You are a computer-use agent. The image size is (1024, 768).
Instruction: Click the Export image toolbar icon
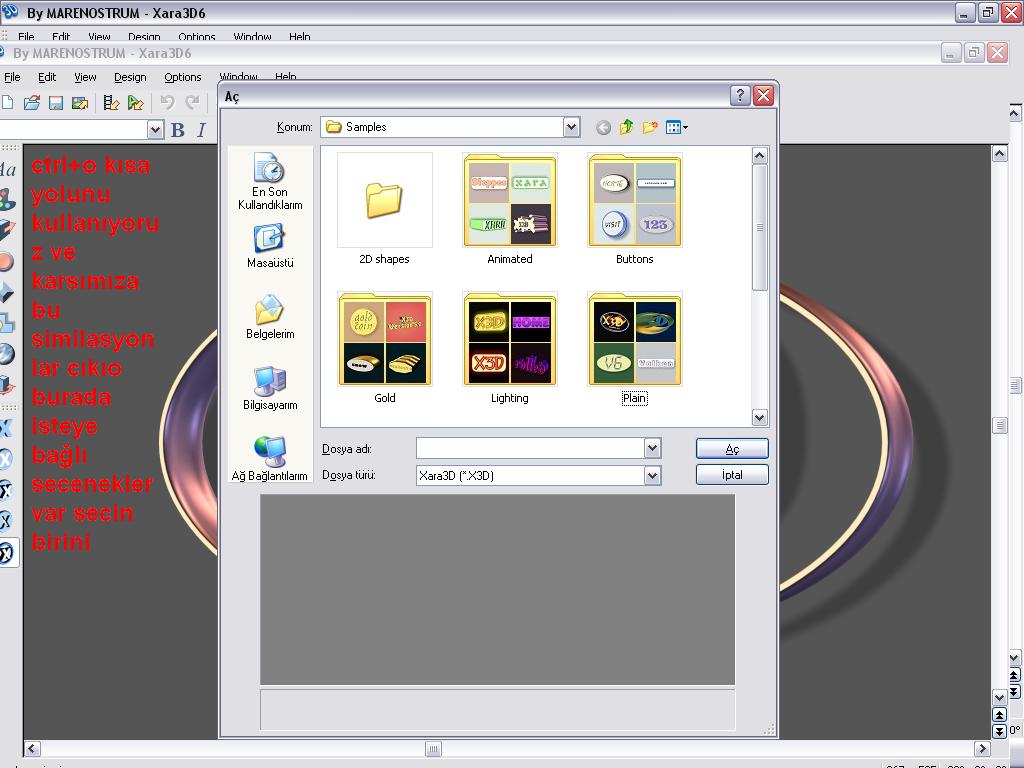click(80, 103)
